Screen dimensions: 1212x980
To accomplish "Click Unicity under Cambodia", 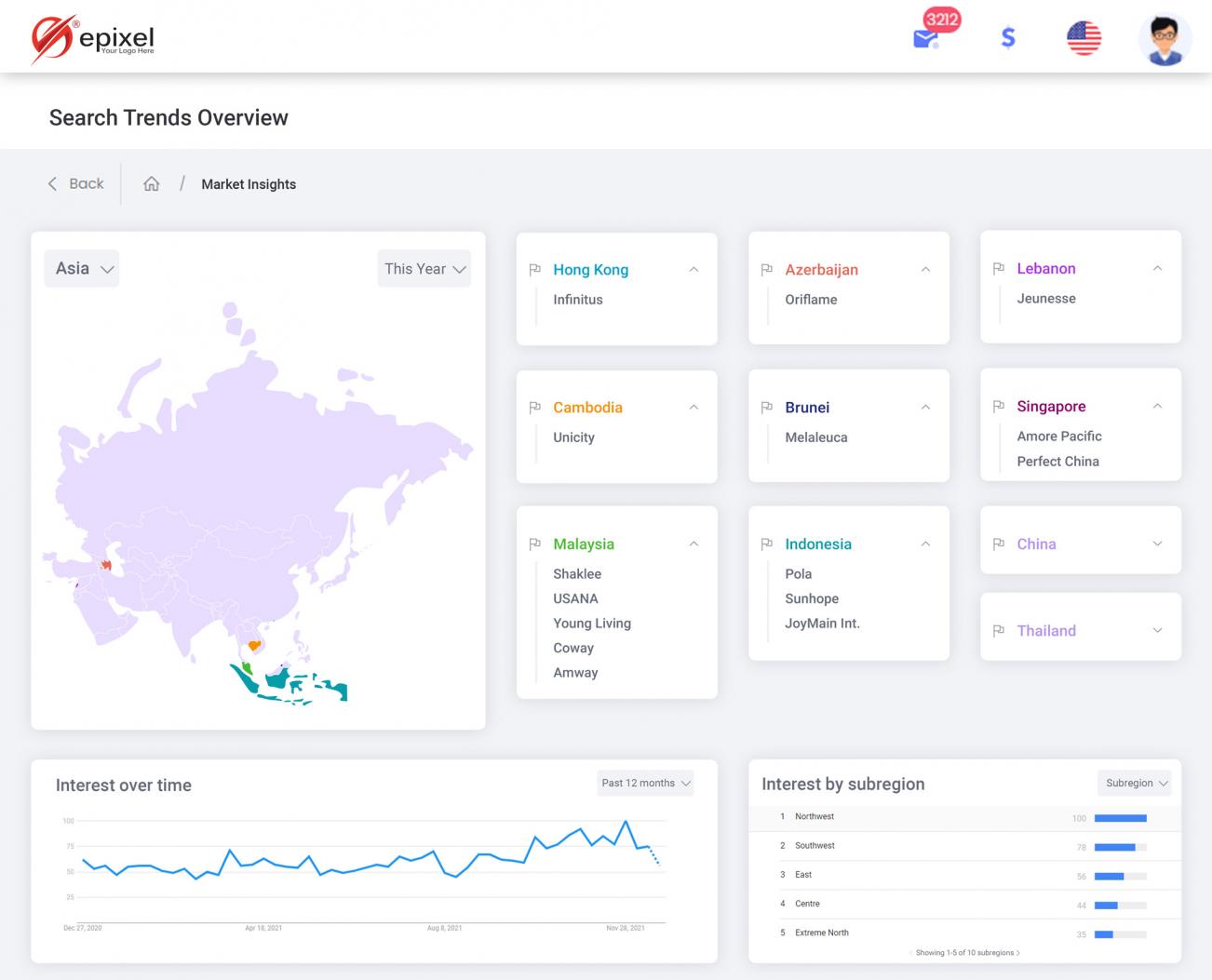I will tap(573, 437).
